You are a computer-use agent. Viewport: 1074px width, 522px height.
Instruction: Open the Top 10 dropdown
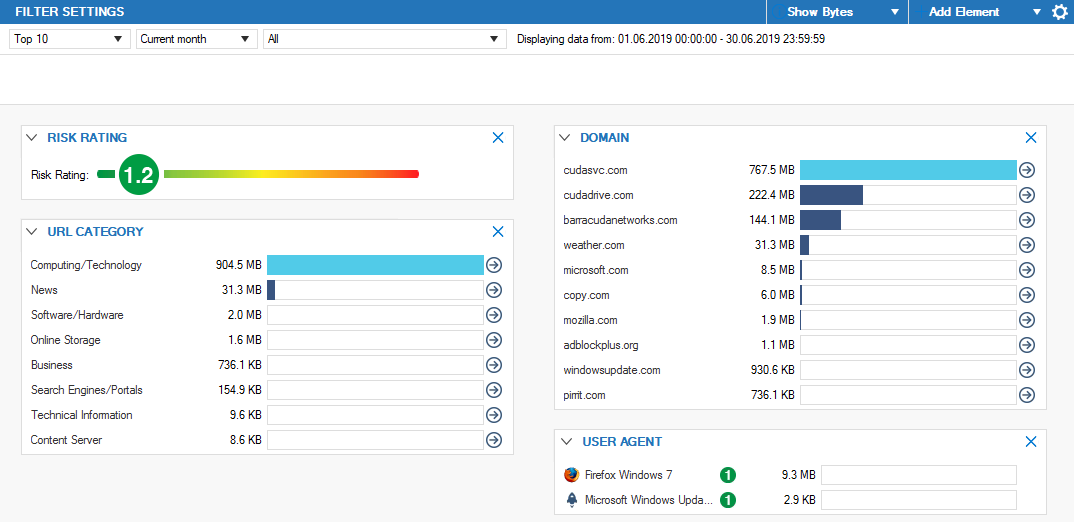(70, 39)
